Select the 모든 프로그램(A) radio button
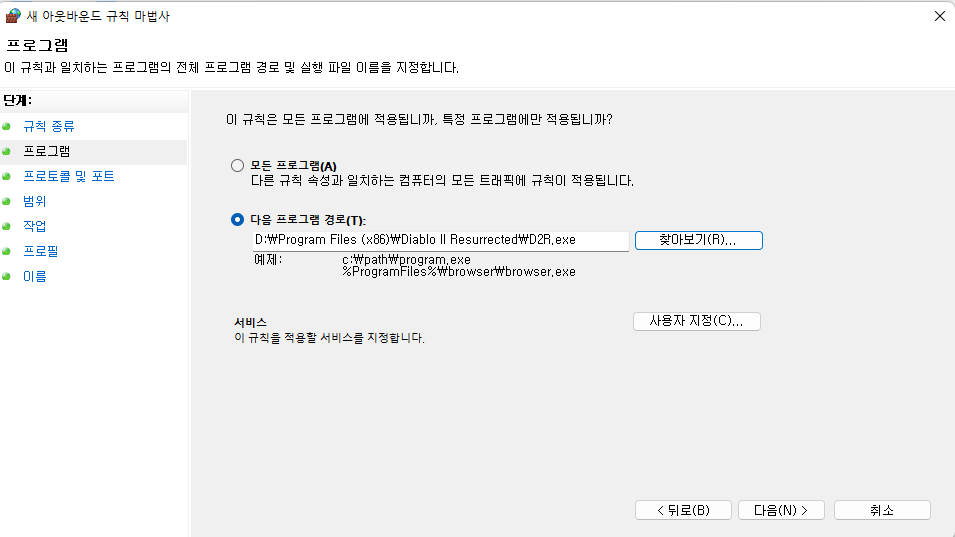The image size is (955, 537). 238,166
